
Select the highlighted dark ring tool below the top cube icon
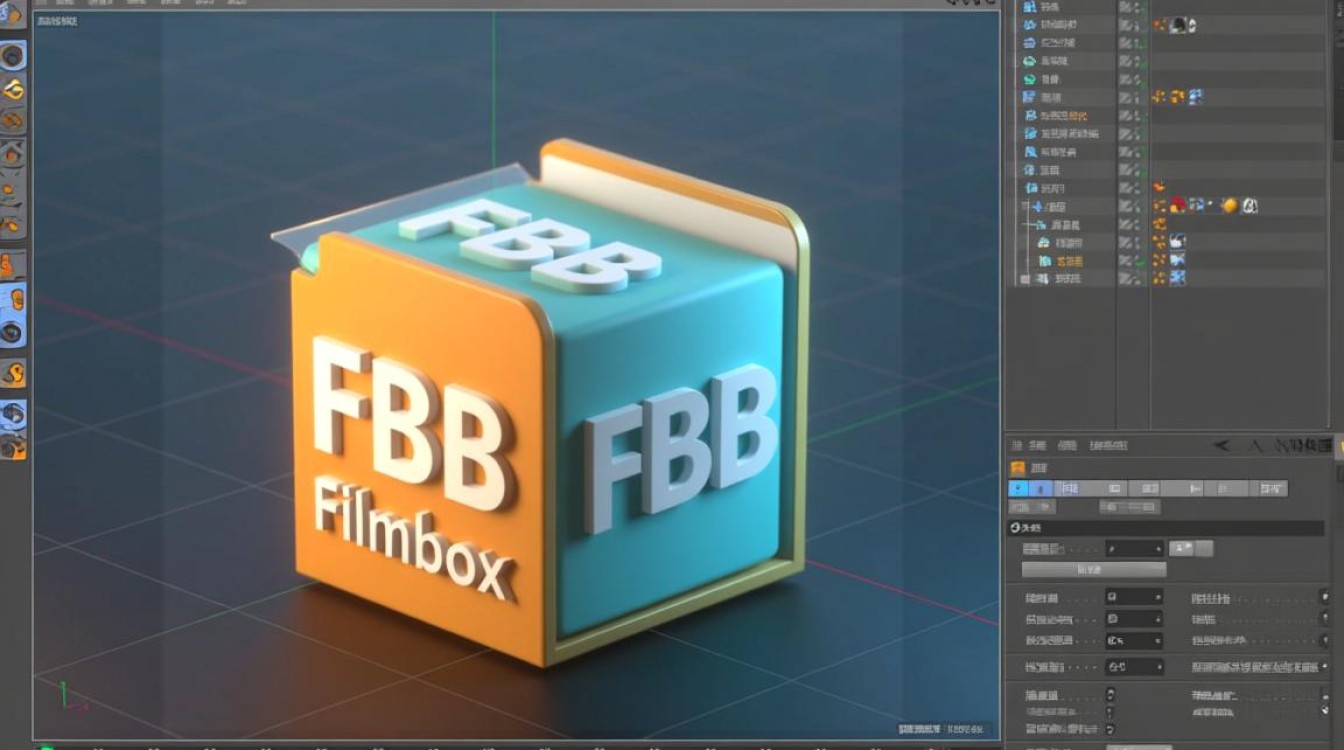point(12,56)
